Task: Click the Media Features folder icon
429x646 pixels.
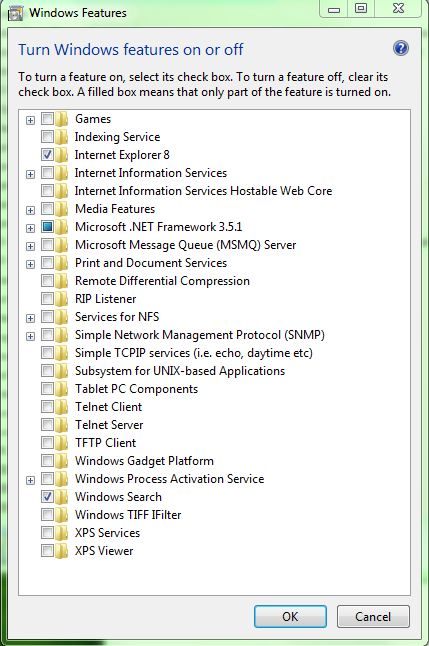Action: click(x=61, y=209)
